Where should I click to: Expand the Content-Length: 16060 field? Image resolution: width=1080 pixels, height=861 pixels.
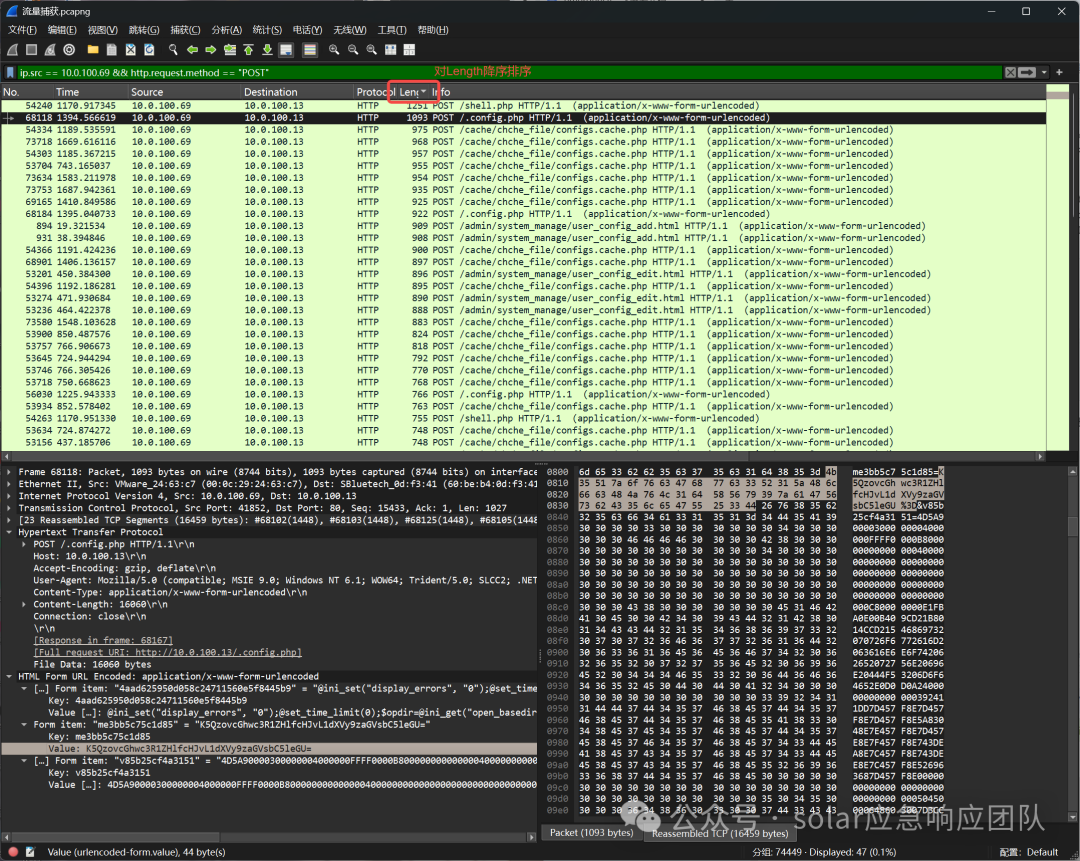[x=24, y=605]
